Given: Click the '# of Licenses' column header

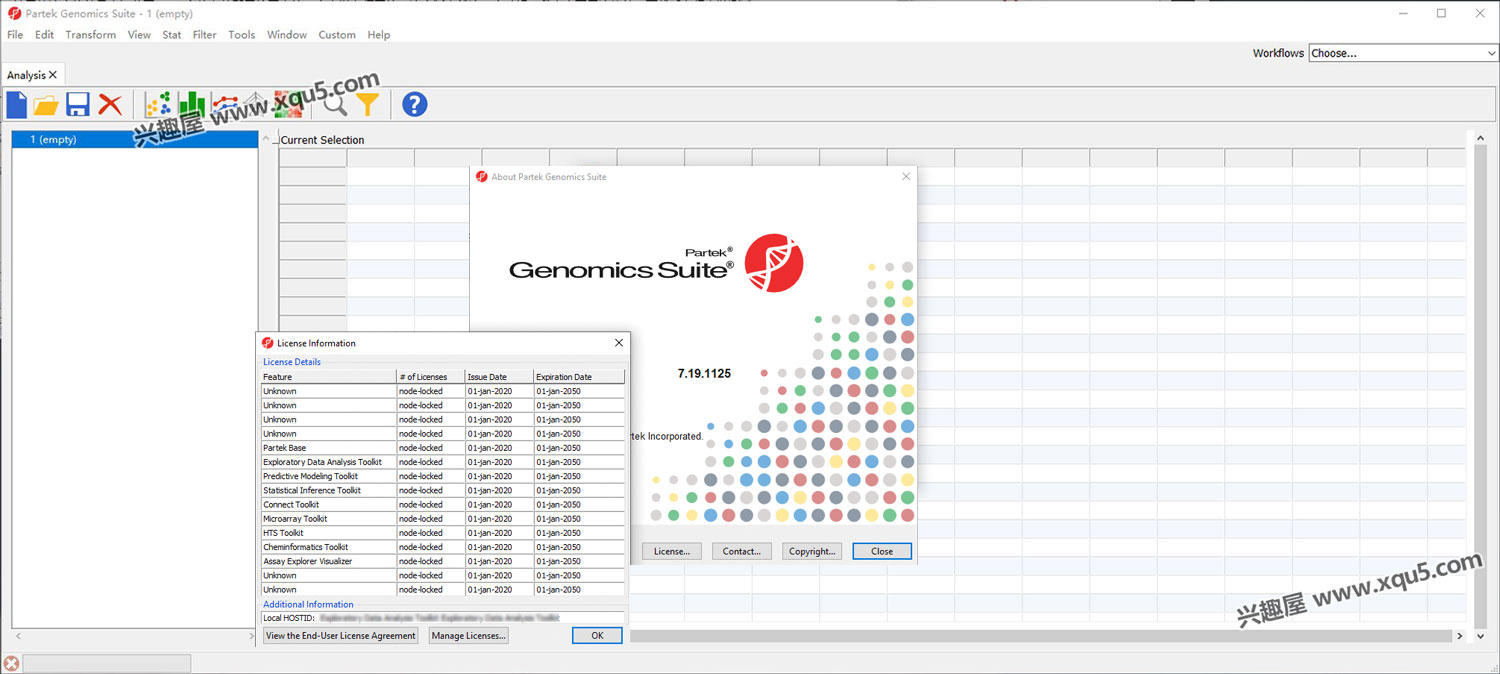Looking at the screenshot, I should pos(431,377).
